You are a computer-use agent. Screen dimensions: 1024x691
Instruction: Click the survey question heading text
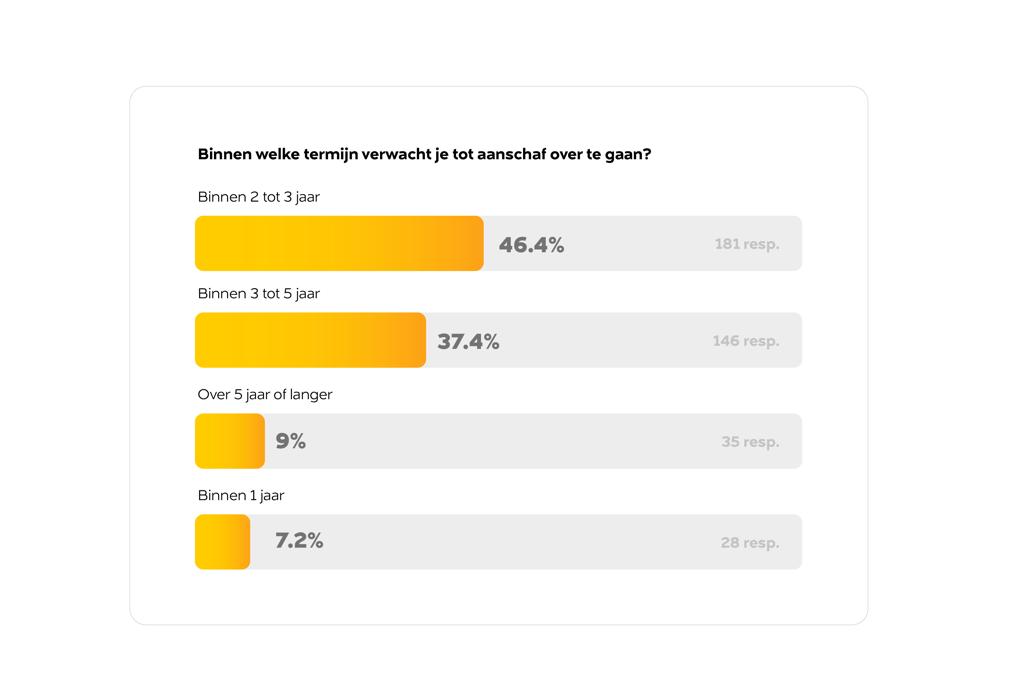point(424,155)
